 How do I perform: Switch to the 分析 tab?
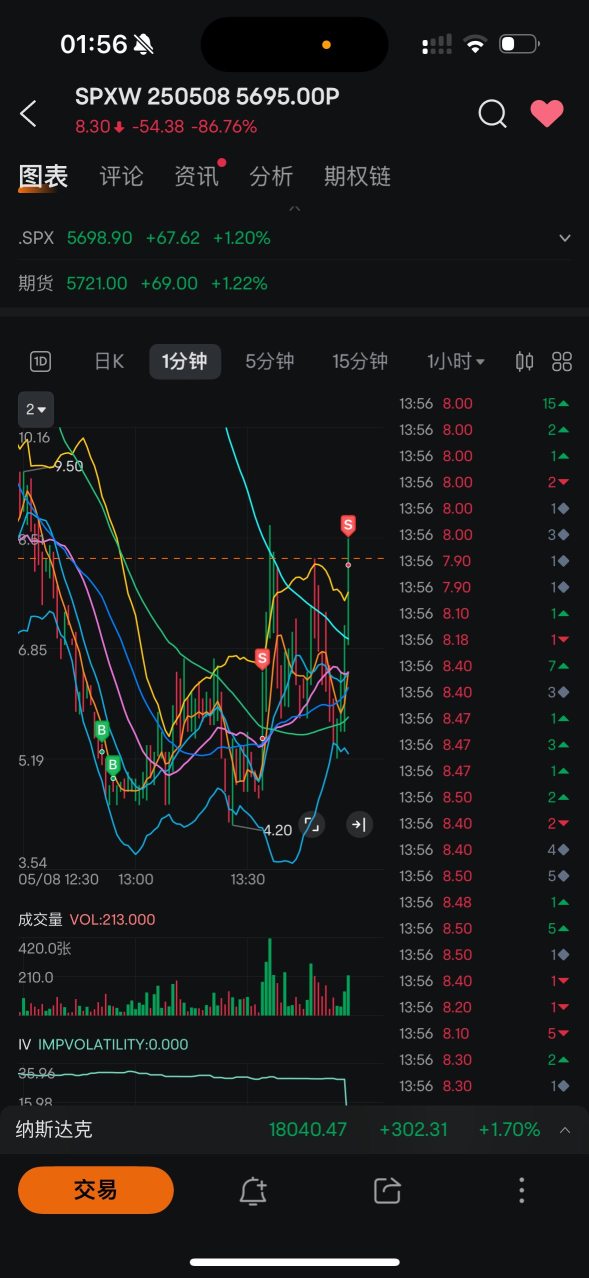point(271,177)
